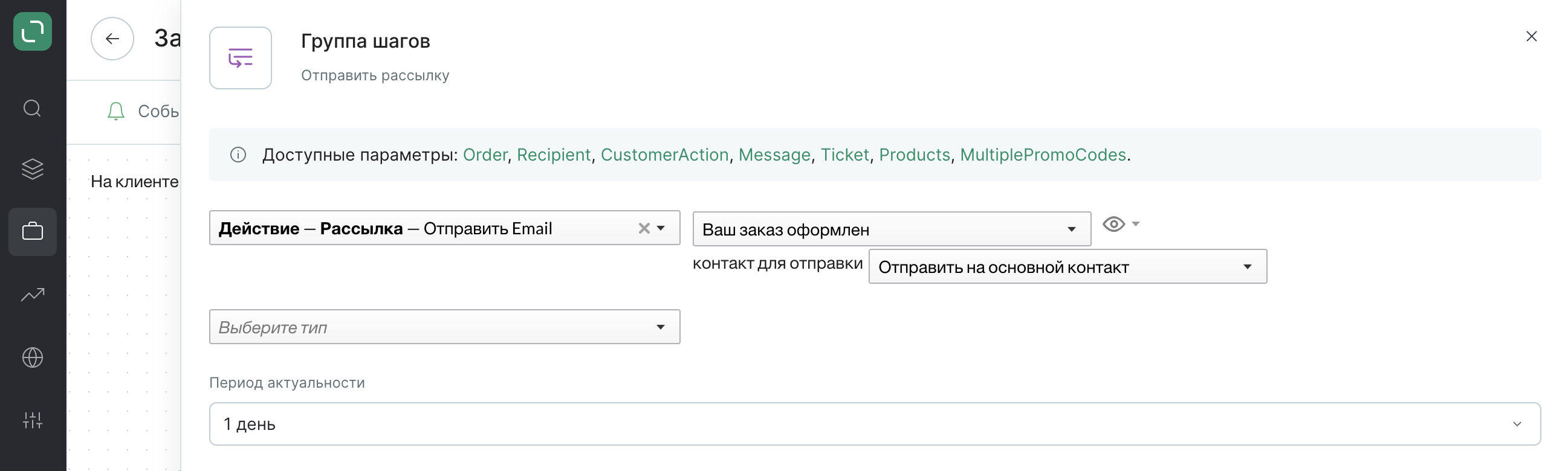1568x471 pixels.
Task: Open the Выберите тип dropdown
Action: 444,327
